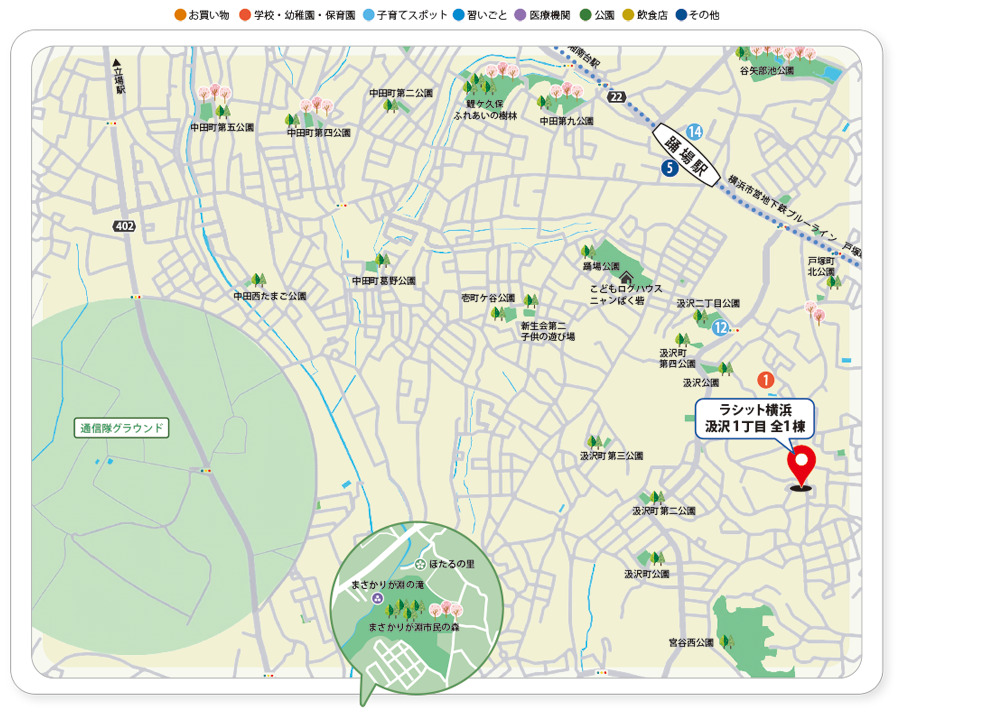Click the ほたるの里 round icon

pos(420,564)
